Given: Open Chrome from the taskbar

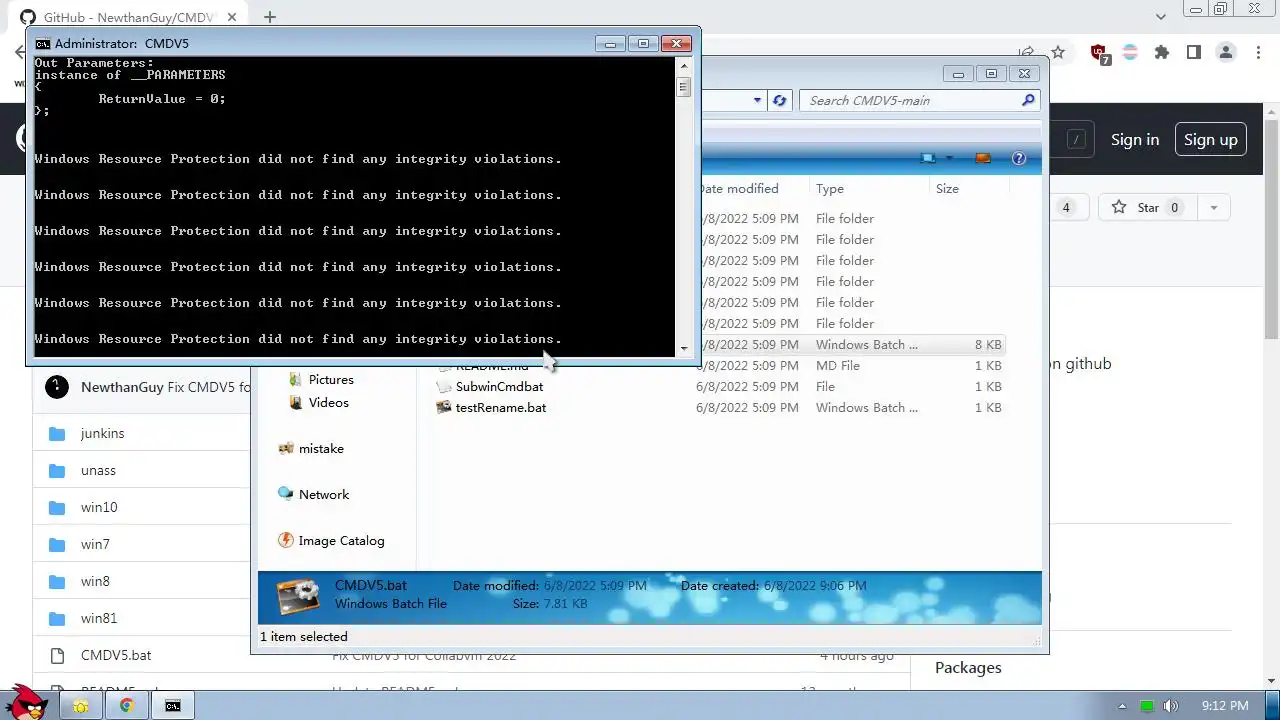Looking at the screenshot, I should point(127,706).
